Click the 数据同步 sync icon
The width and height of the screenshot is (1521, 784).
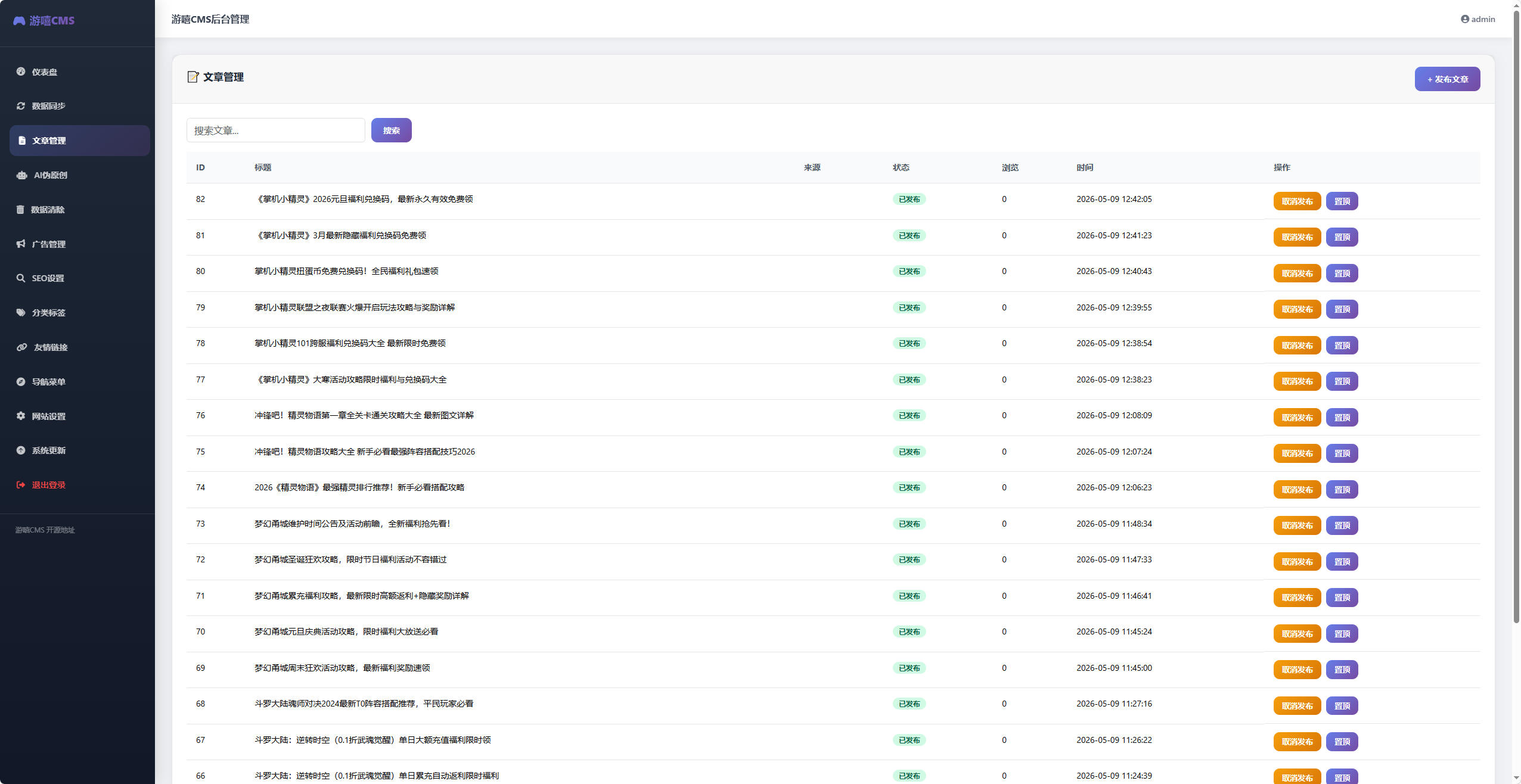(x=21, y=106)
